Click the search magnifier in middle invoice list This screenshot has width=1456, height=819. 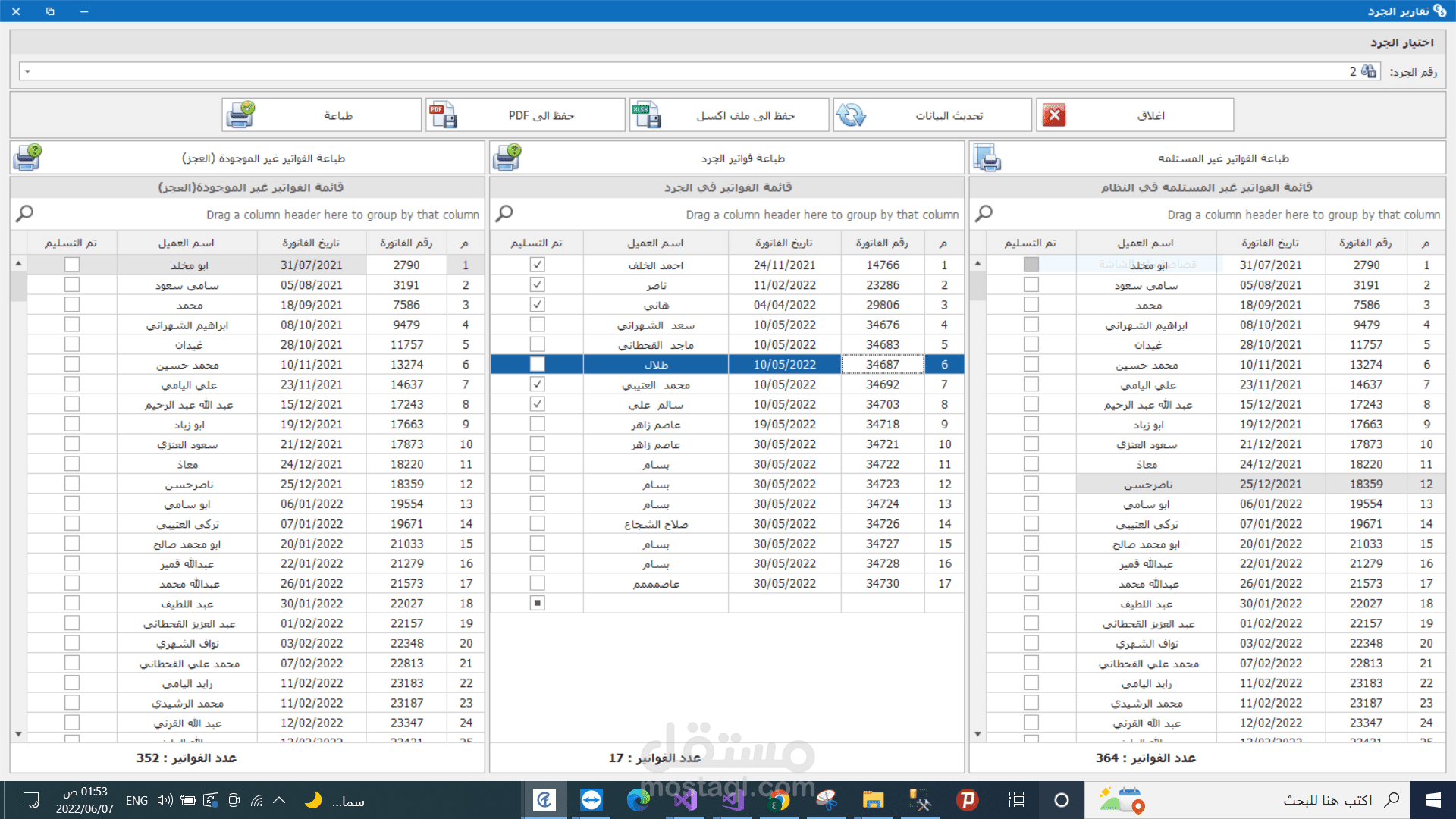tap(504, 214)
